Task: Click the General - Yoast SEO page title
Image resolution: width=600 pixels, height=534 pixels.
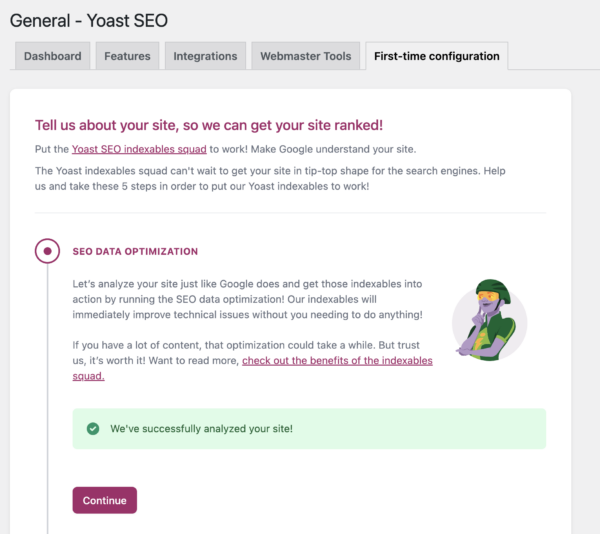Action: [x=89, y=20]
